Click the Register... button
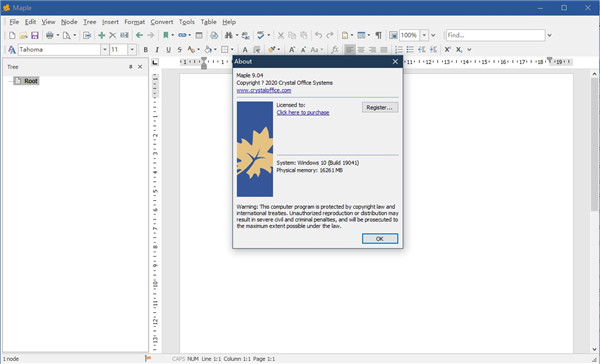The height and width of the screenshot is (364, 600). point(380,107)
